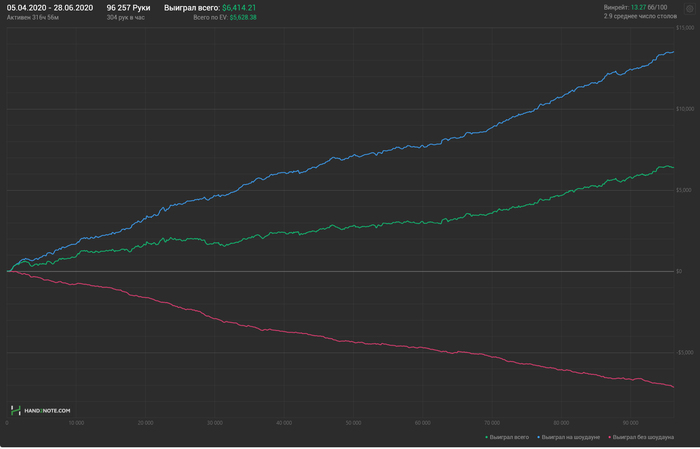
Task: Click the end of the green total line
Action: [673, 167]
